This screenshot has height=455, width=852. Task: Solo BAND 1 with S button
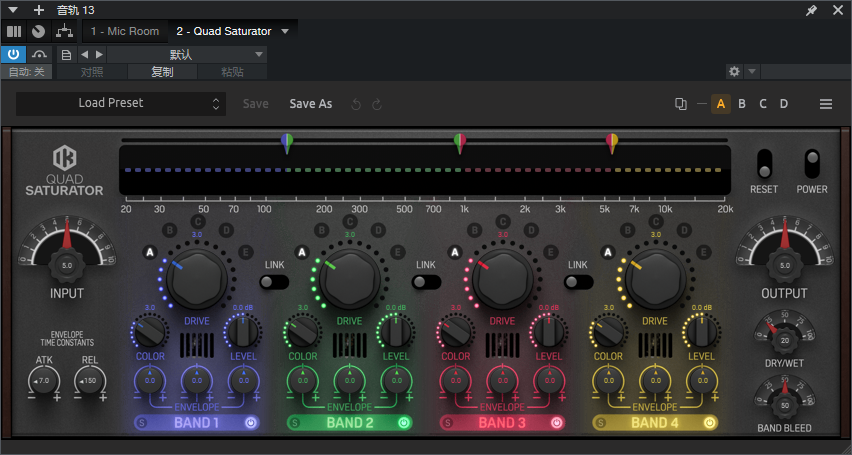(x=142, y=422)
